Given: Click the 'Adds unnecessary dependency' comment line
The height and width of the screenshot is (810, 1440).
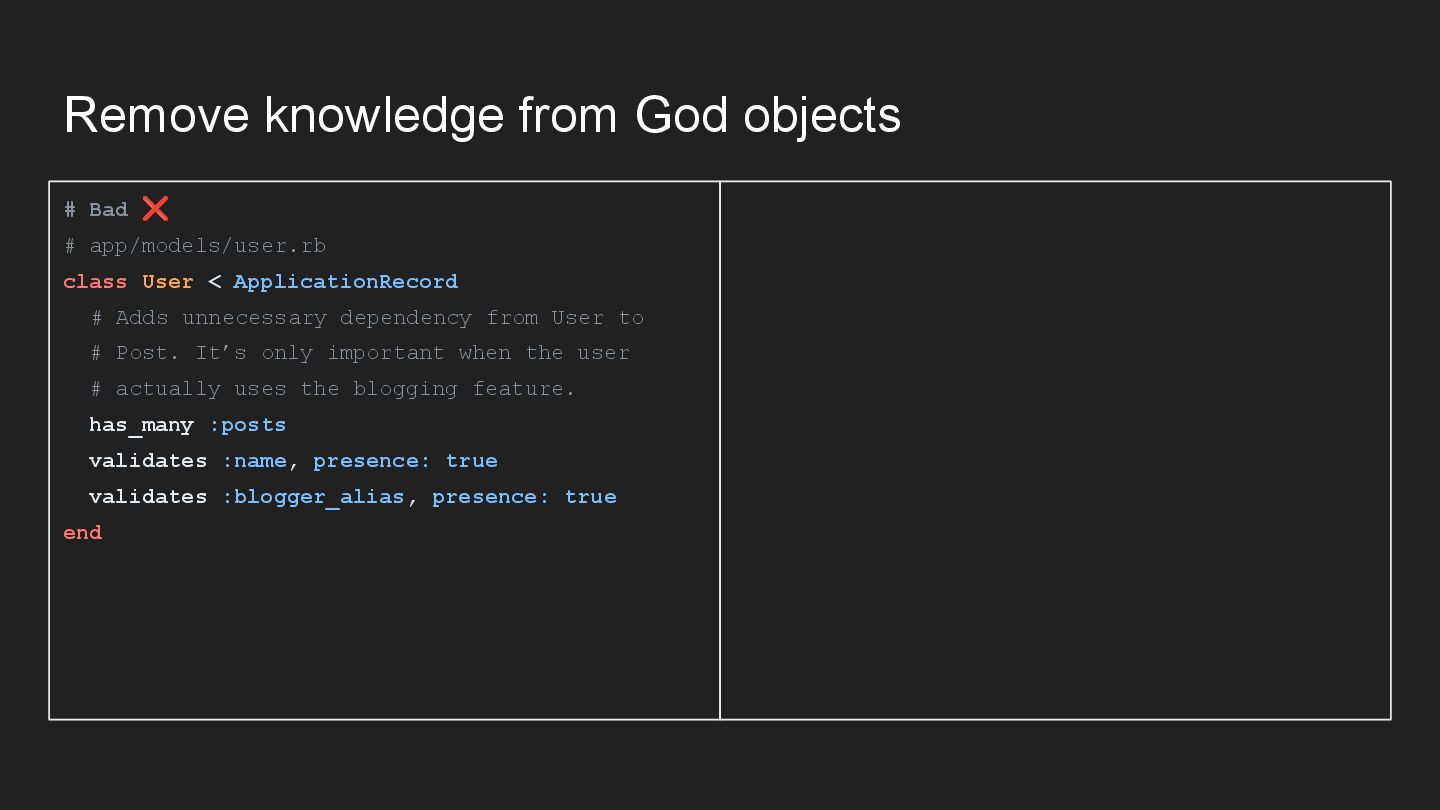Looking at the screenshot, I should click(x=368, y=318).
